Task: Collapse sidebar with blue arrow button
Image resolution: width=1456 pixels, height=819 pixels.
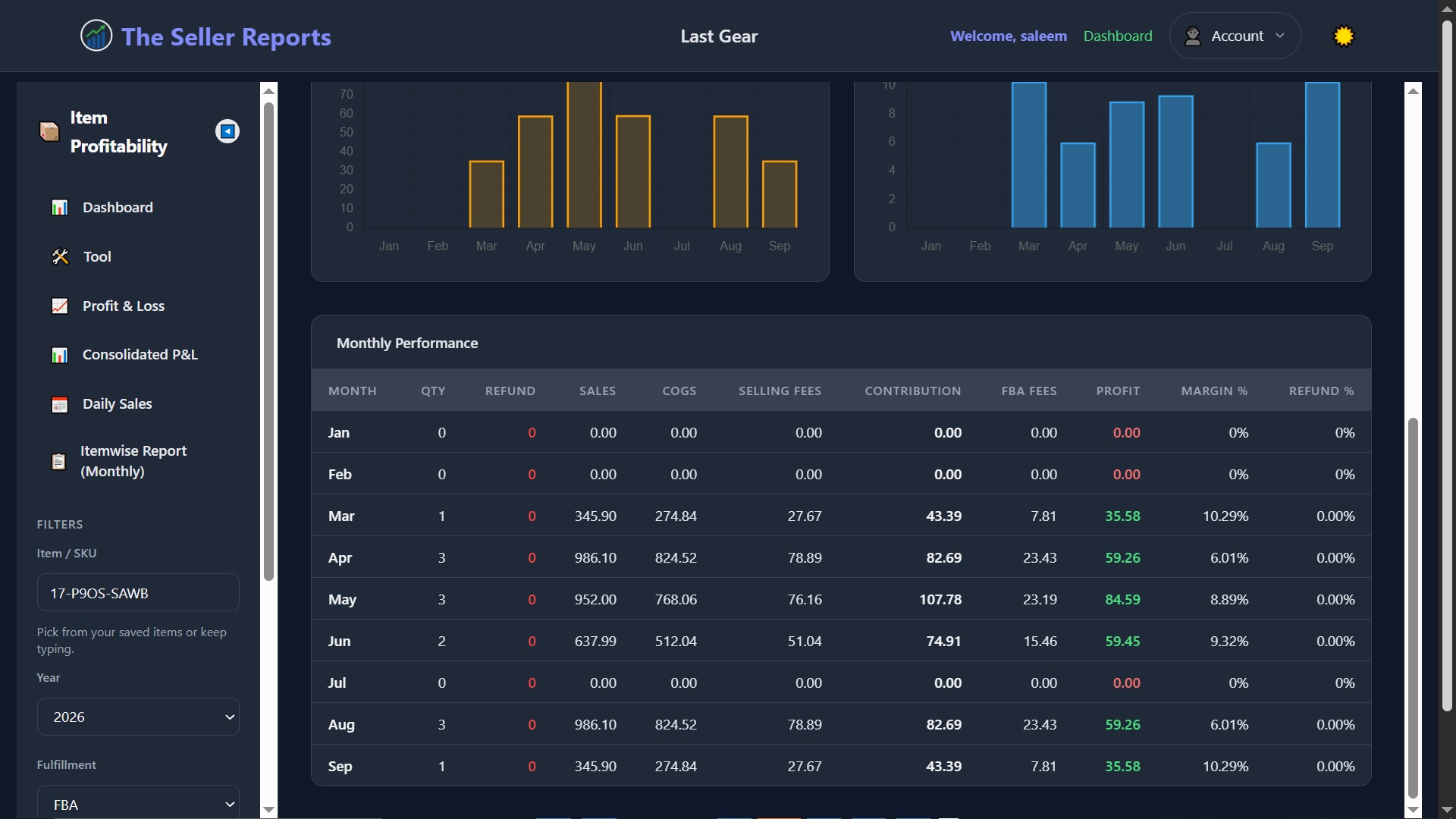Action: (227, 131)
